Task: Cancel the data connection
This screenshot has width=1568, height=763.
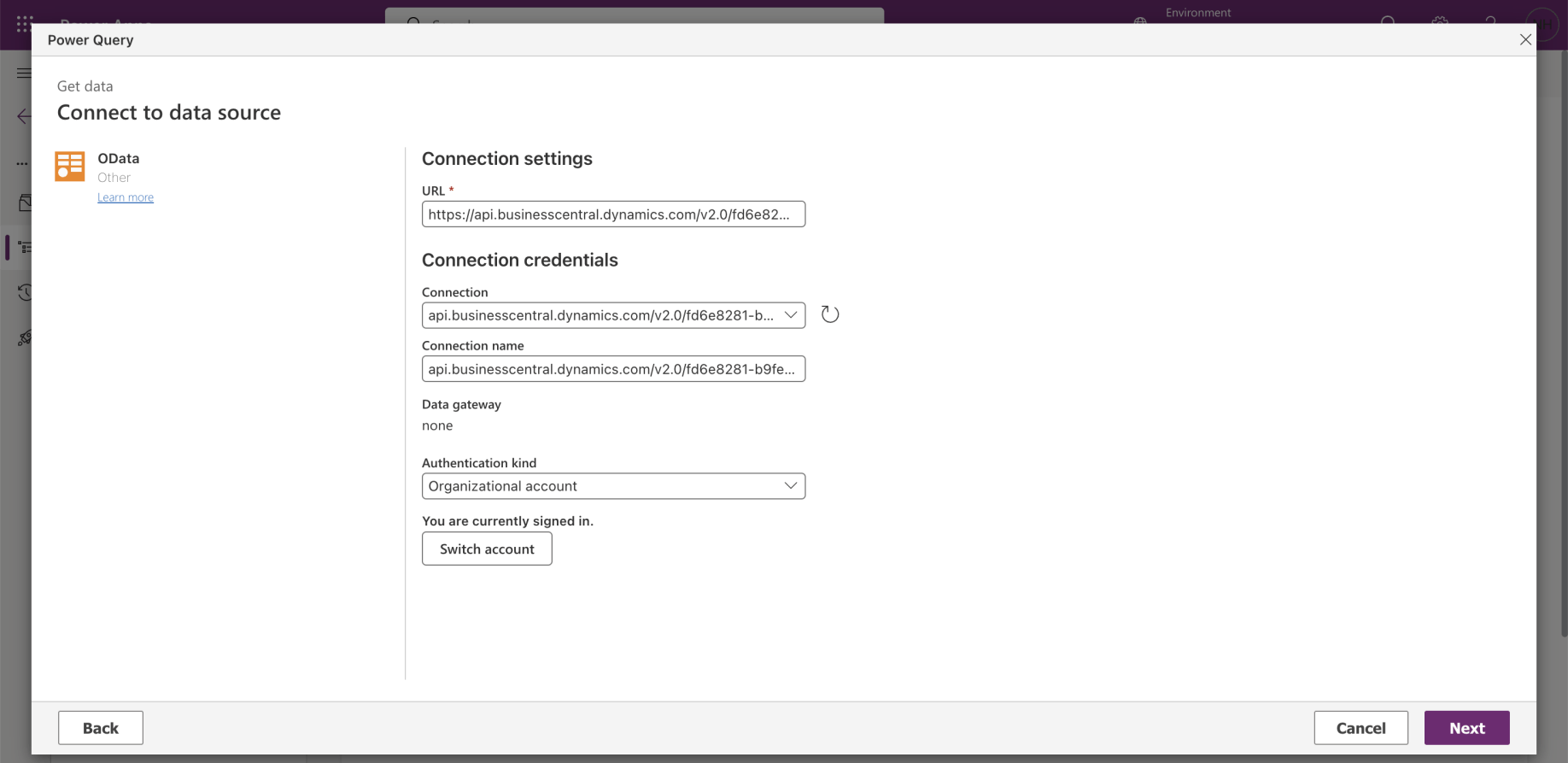Action: 1360,728
